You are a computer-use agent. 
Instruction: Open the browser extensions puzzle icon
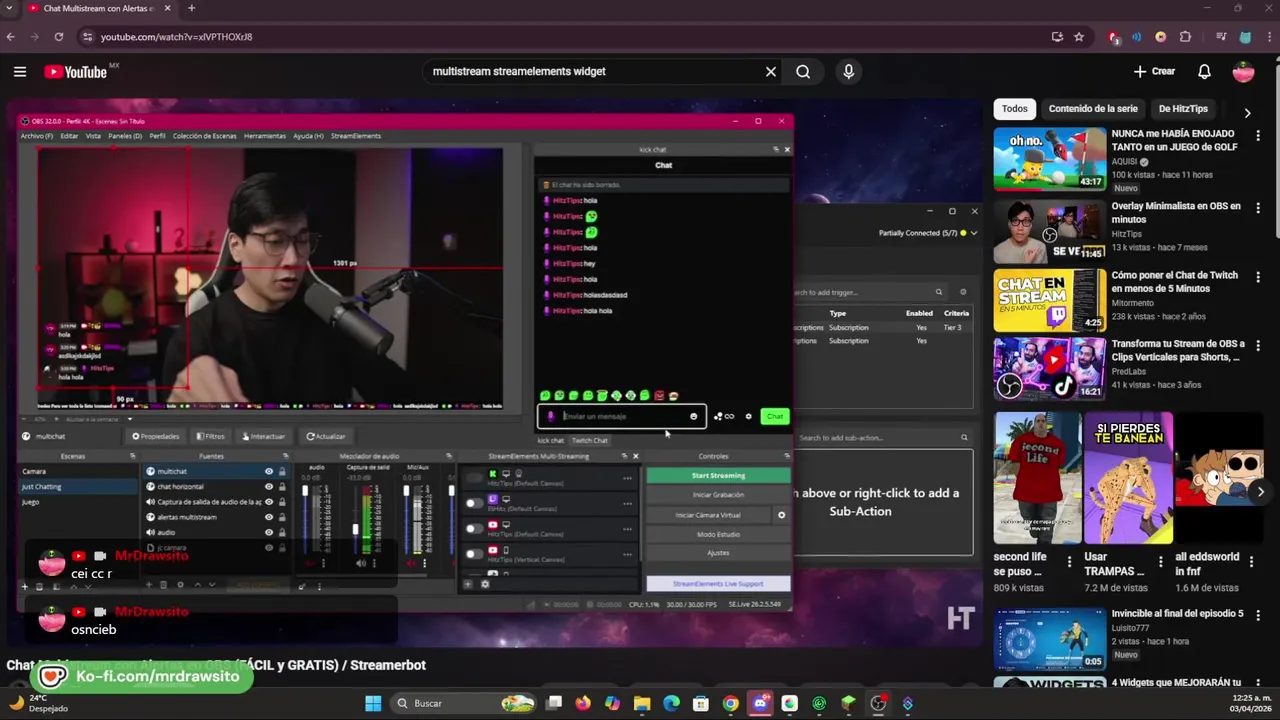tap(1185, 37)
